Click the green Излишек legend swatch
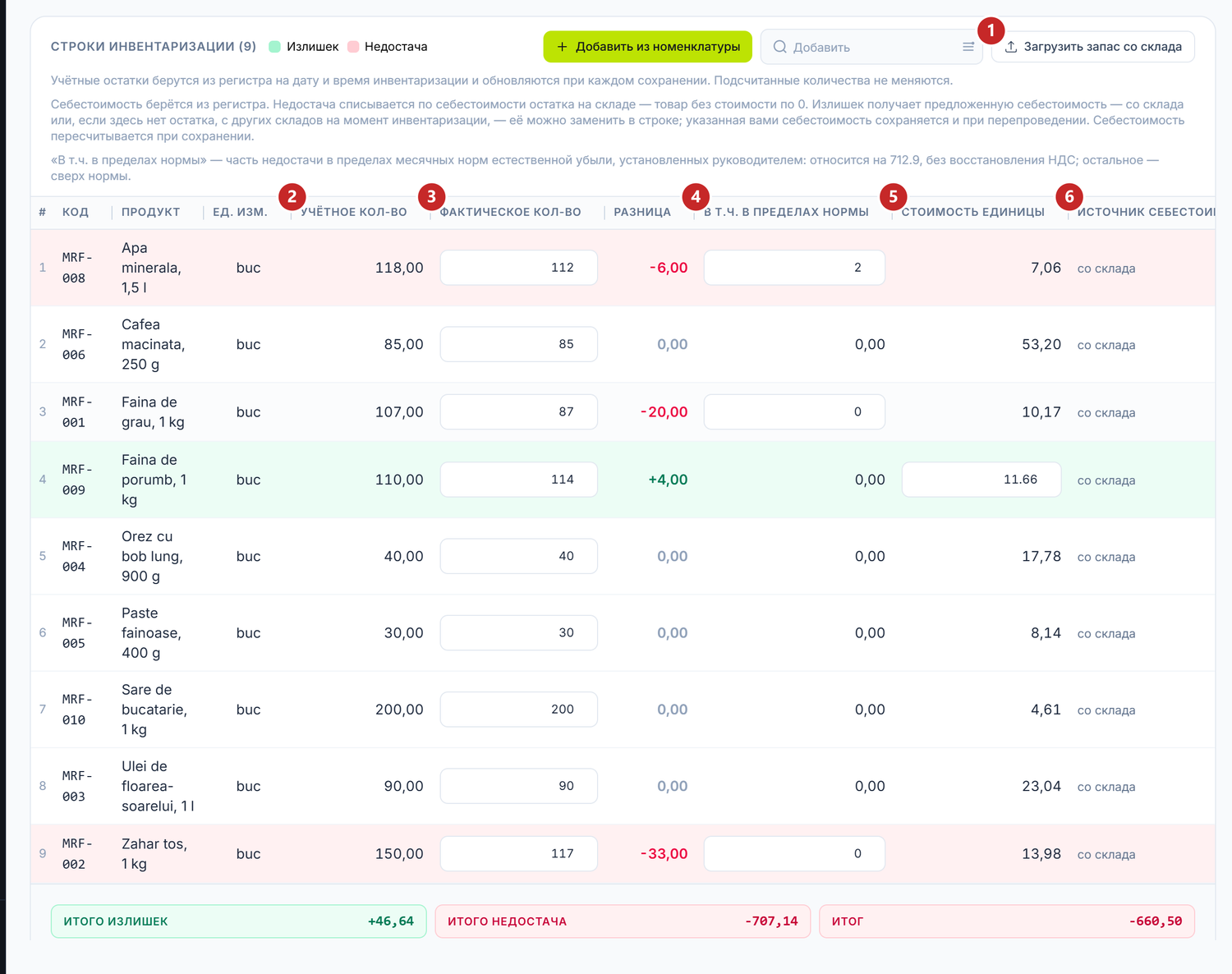 275,47
